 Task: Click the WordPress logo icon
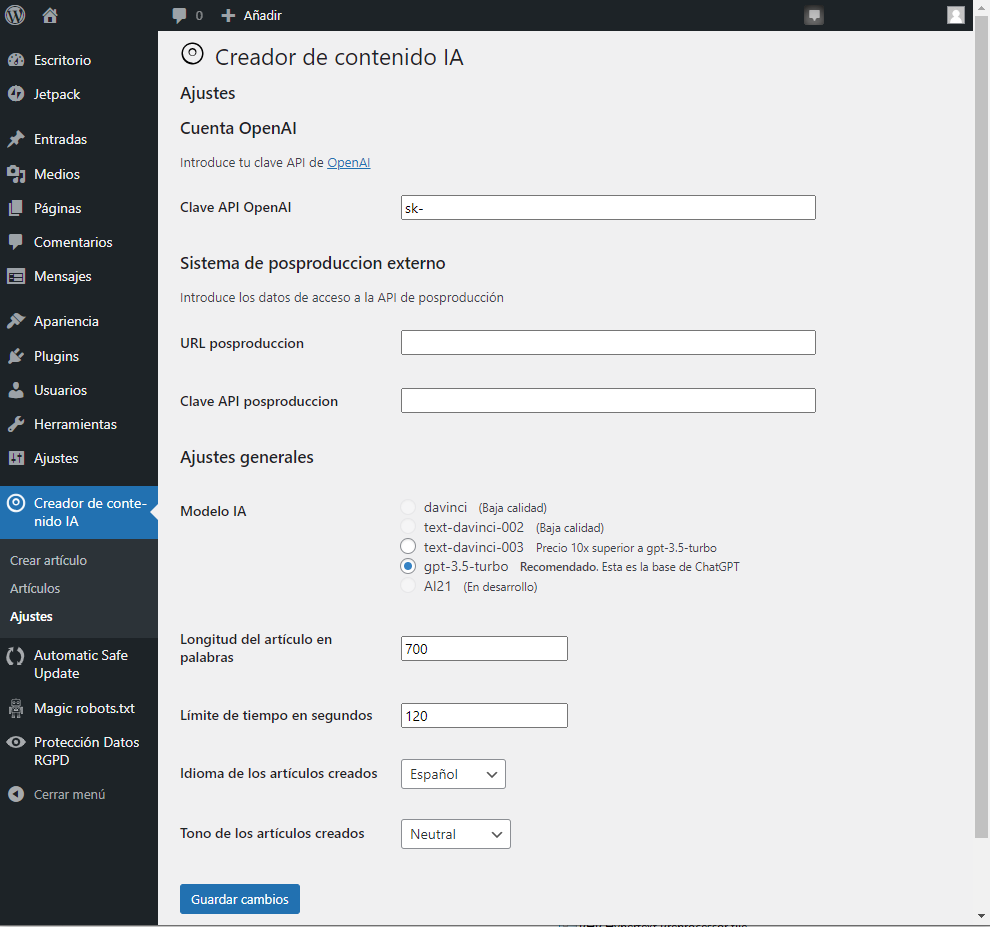tap(15, 15)
